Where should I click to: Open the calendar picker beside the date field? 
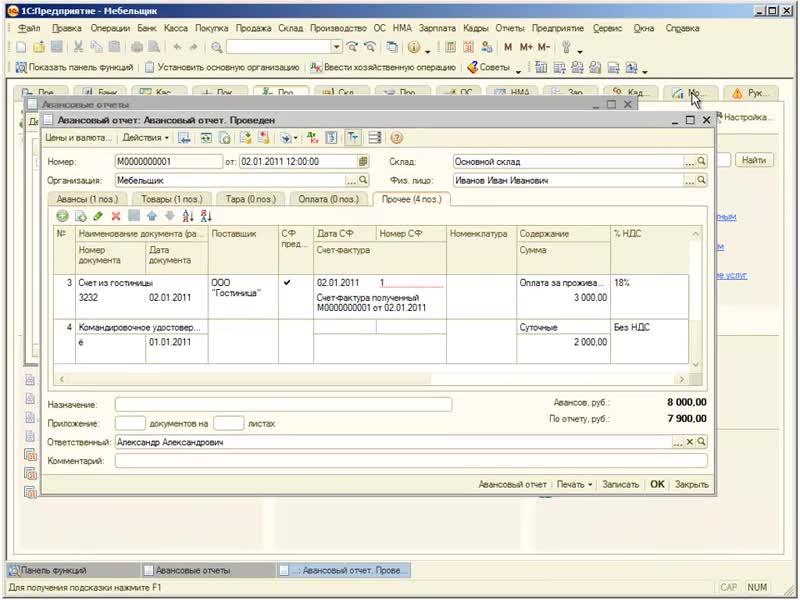pyautogui.click(x=363, y=161)
